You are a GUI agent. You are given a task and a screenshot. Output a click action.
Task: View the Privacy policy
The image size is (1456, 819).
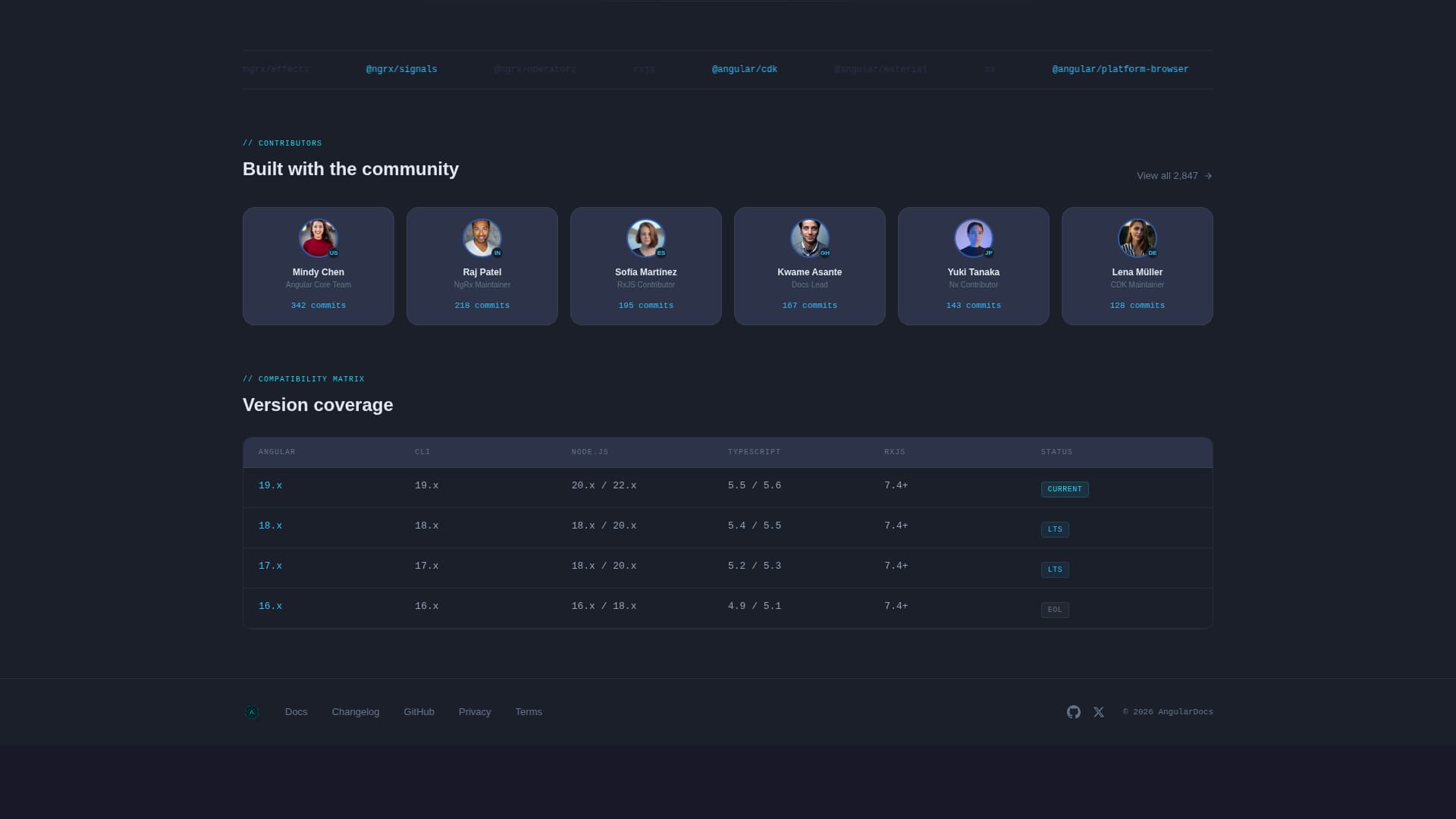click(x=474, y=712)
